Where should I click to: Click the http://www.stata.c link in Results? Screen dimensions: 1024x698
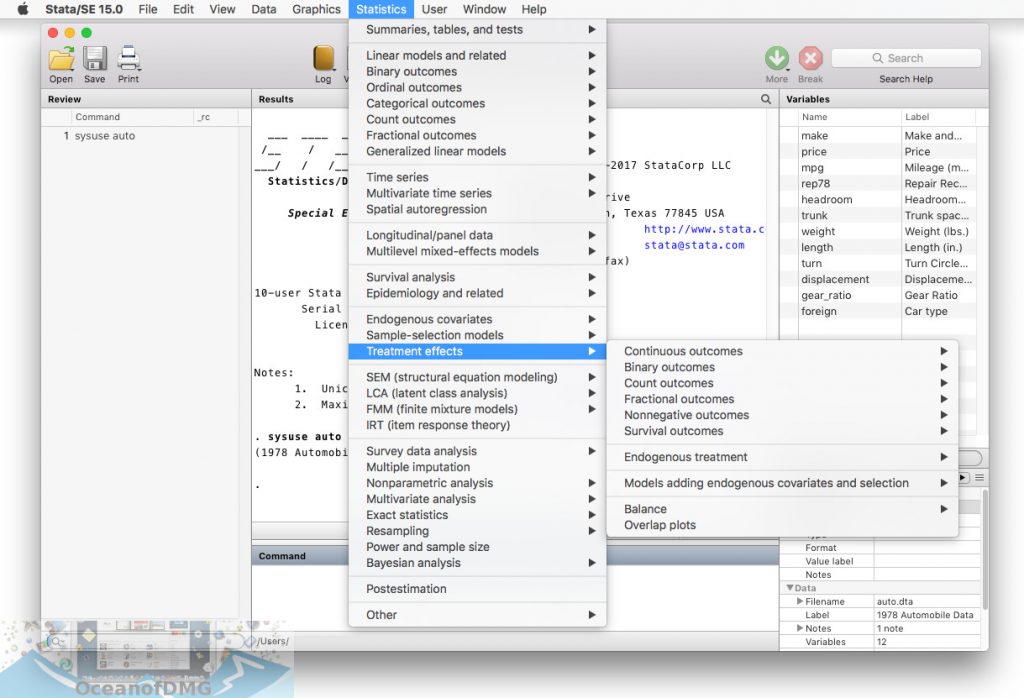704,229
